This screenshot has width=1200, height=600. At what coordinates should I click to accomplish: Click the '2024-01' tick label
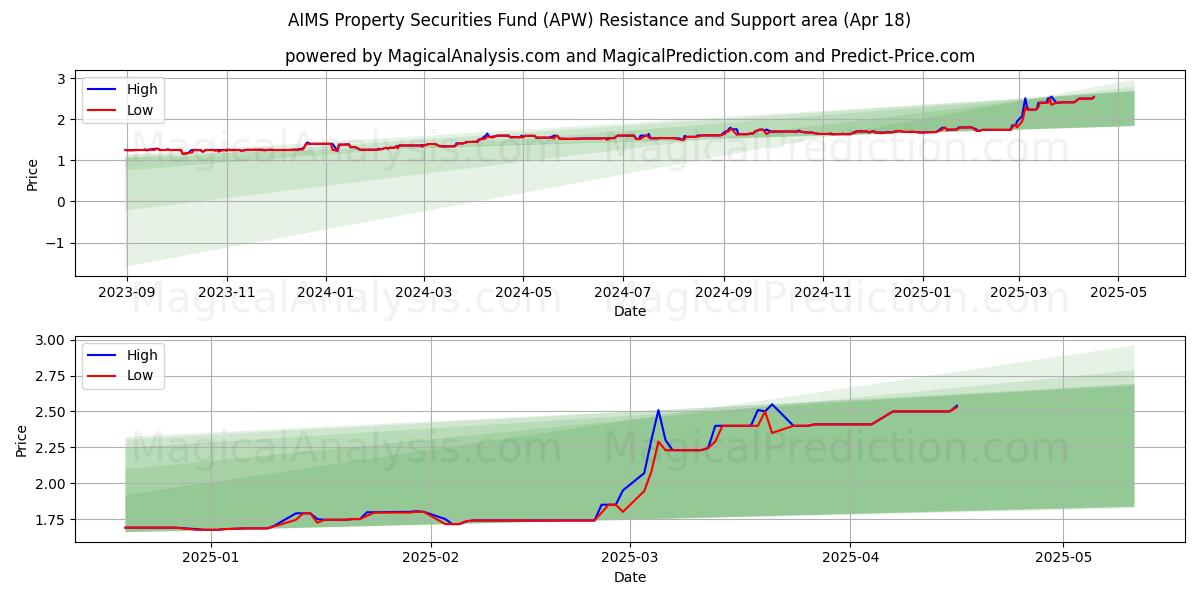(x=326, y=292)
